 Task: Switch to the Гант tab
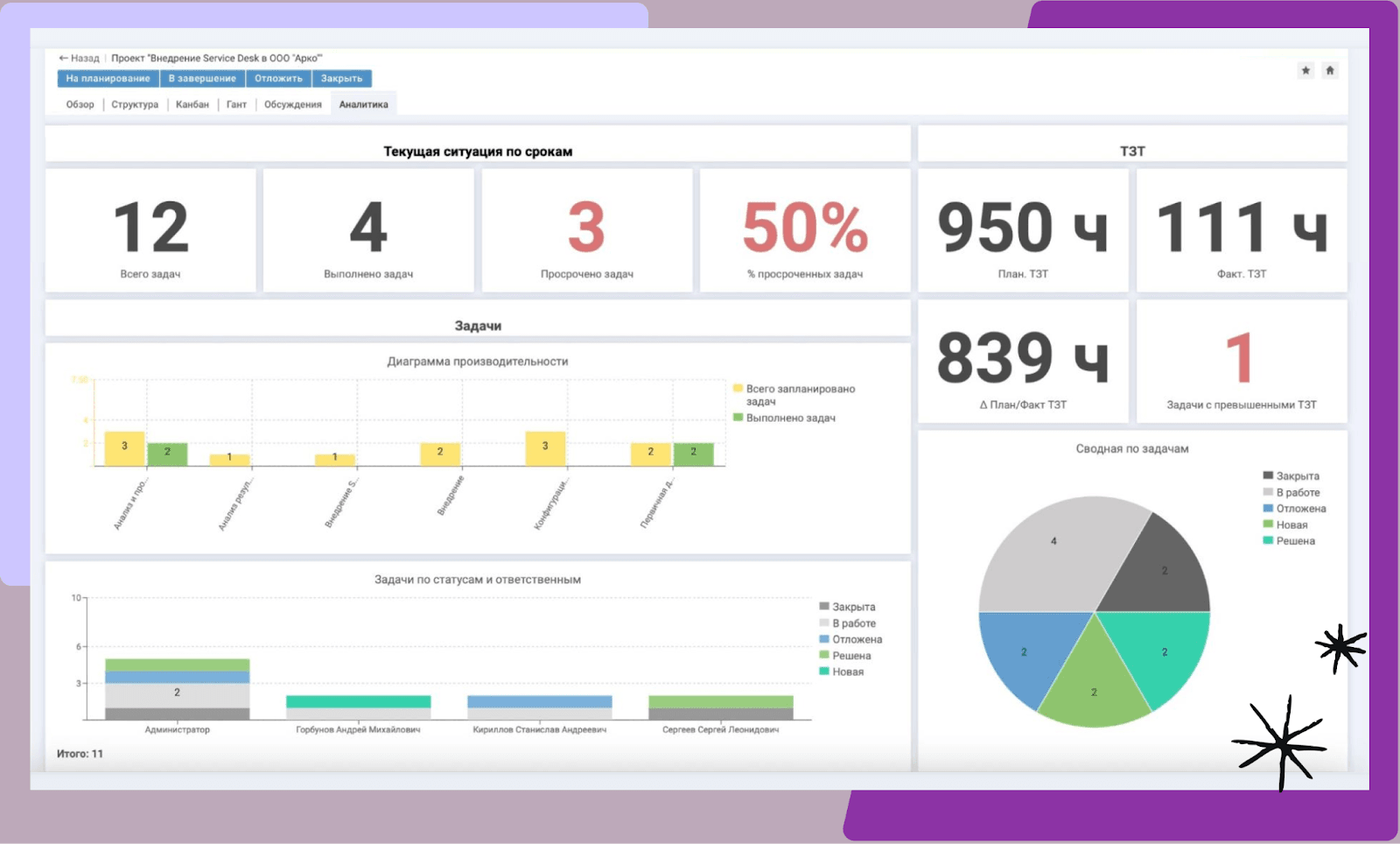[x=236, y=104]
